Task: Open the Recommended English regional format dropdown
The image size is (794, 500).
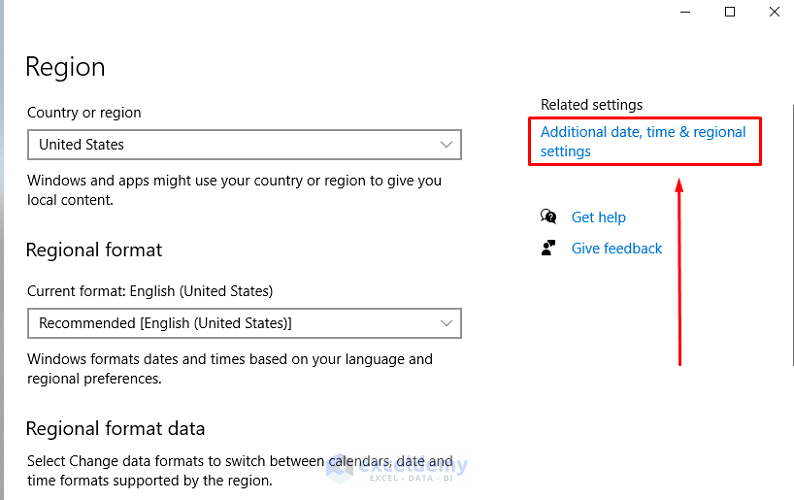Action: click(x=243, y=323)
